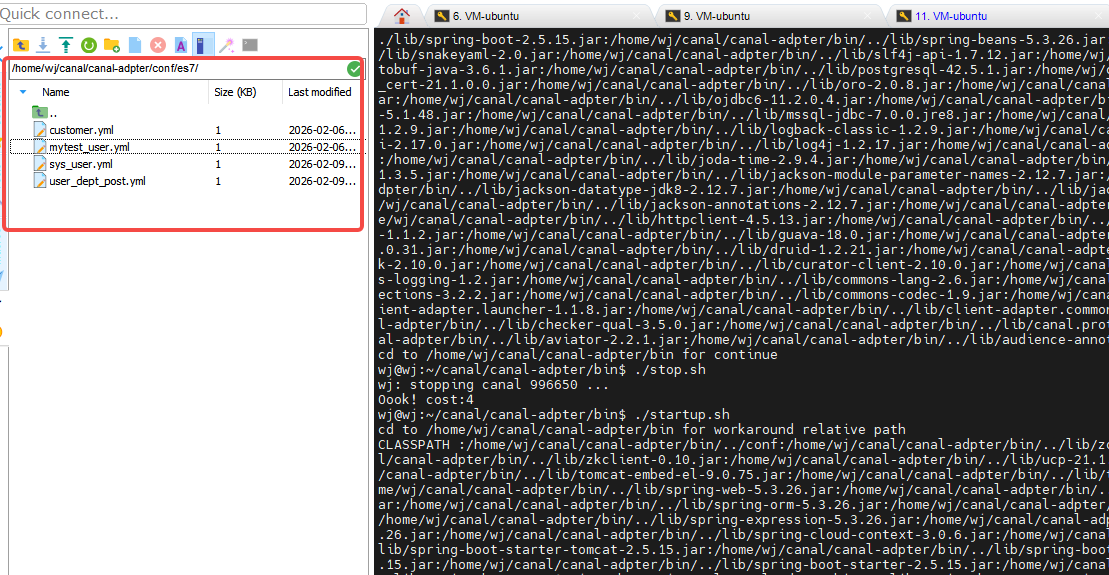Close the 9. VM-ubuntu tab

coord(869,16)
